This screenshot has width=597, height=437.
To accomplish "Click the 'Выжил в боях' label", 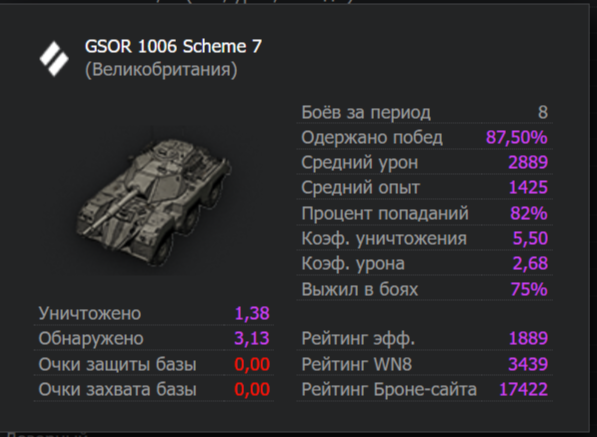I will point(360,289).
